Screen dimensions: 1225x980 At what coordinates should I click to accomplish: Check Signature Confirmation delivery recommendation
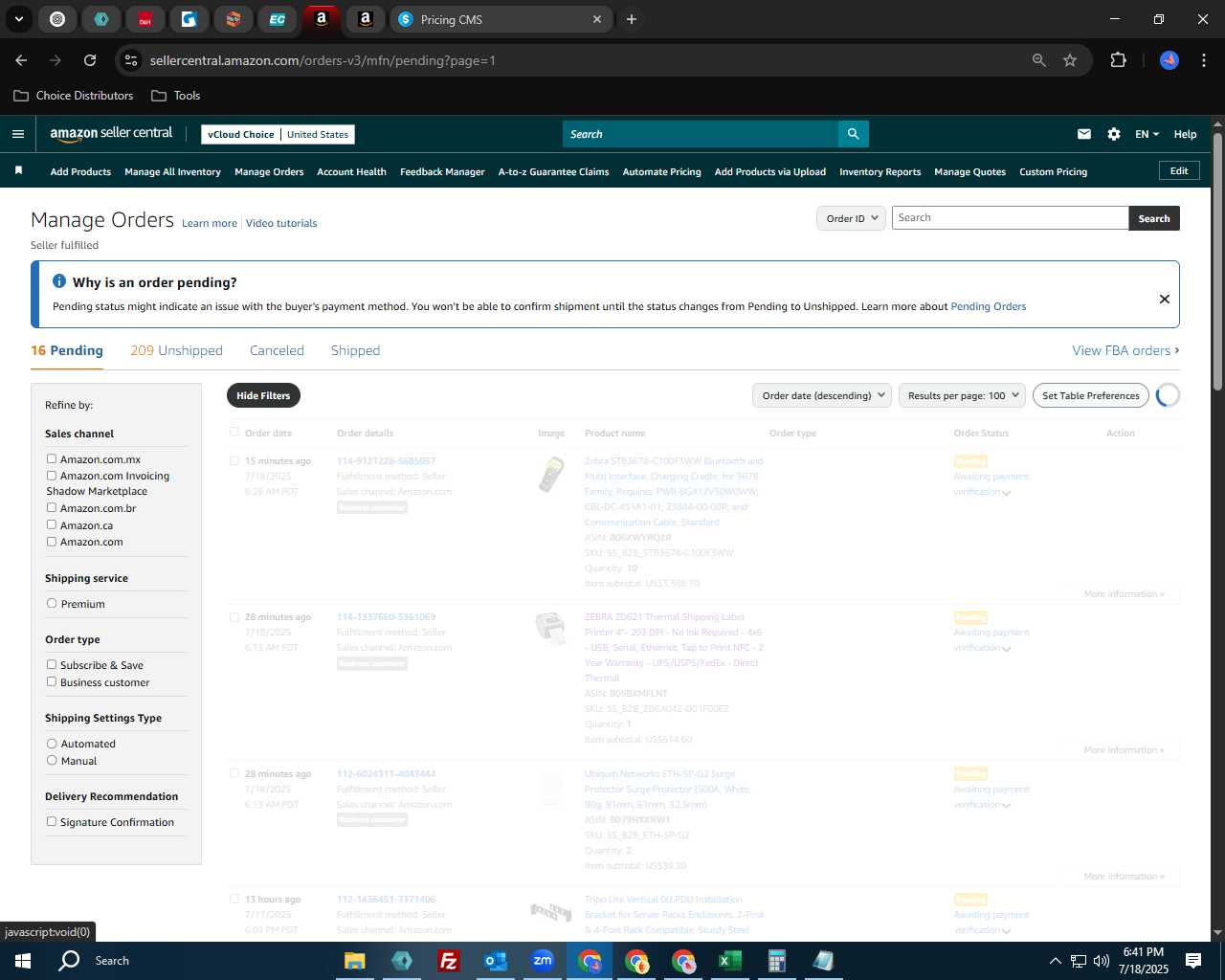click(x=52, y=821)
